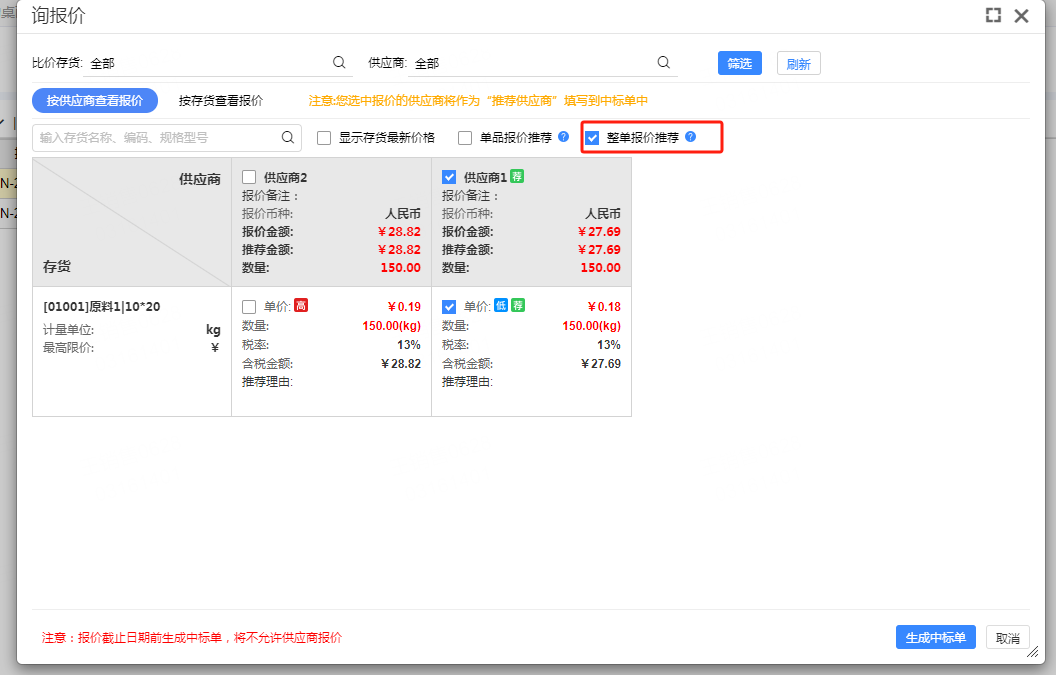Close the 询报价 dialog
This screenshot has height=675, width=1056.
1022,15
